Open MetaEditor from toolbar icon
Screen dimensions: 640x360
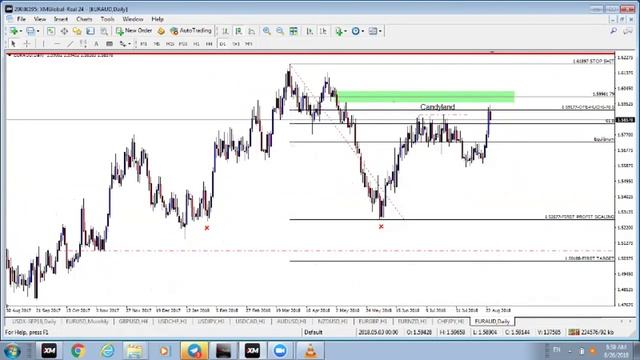(x=161, y=31)
